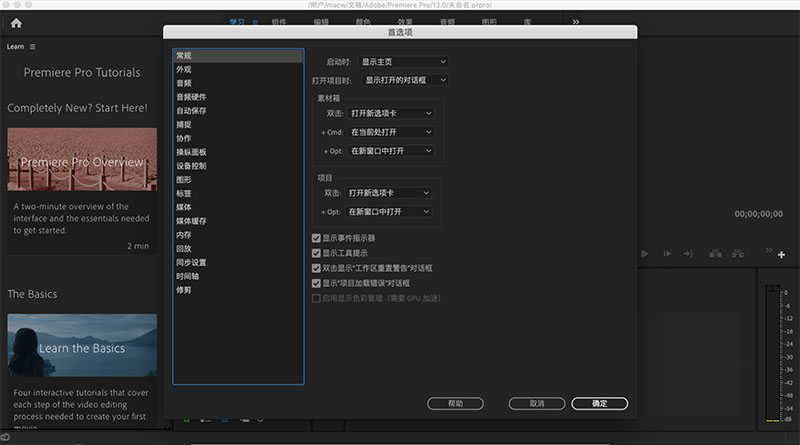Select the 同步设置 preferences category
800x445 pixels.
click(238, 262)
